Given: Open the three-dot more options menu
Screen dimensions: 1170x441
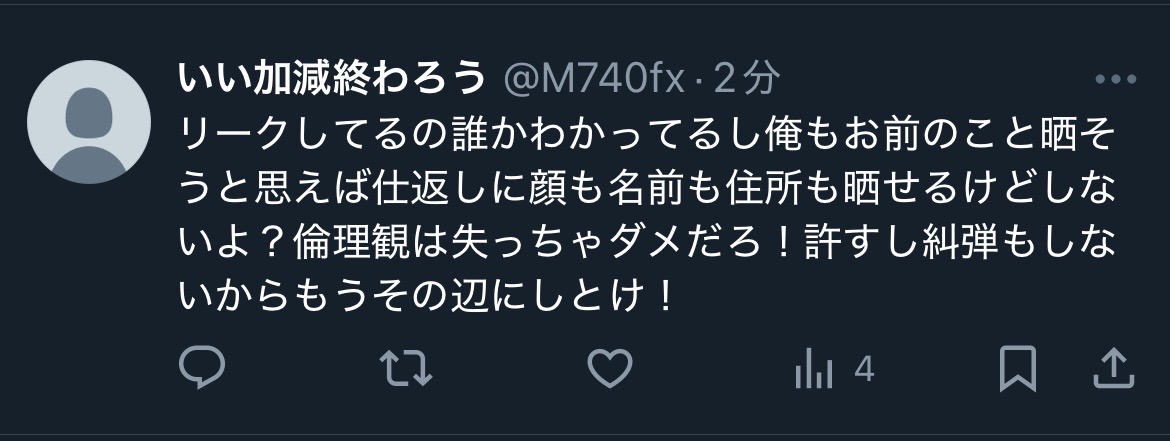Looking at the screenshot, I should pos(1116,78).
